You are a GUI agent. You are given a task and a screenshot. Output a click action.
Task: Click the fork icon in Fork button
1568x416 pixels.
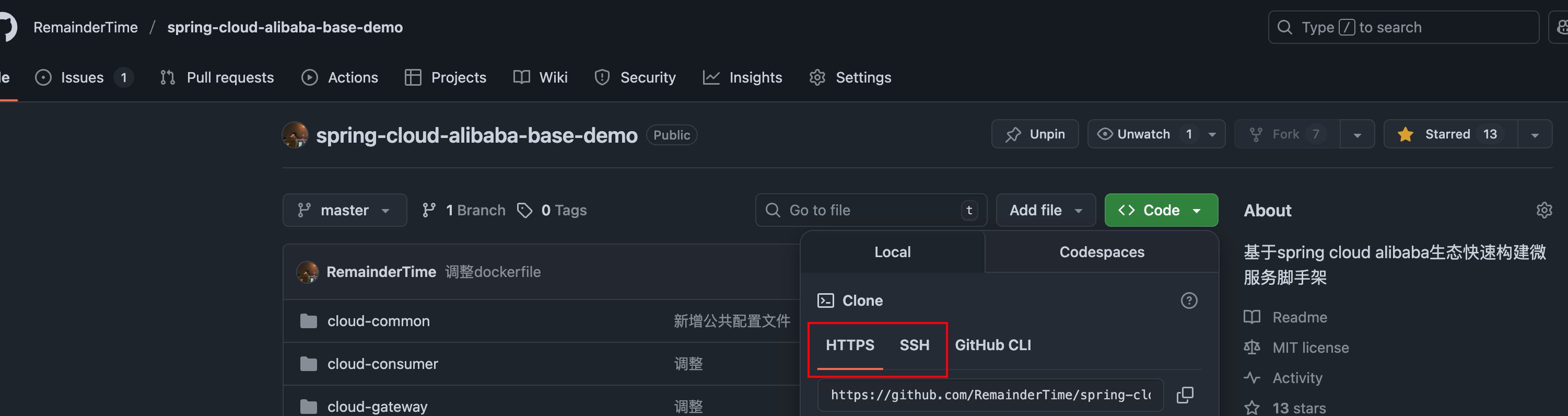(1256, 135)
